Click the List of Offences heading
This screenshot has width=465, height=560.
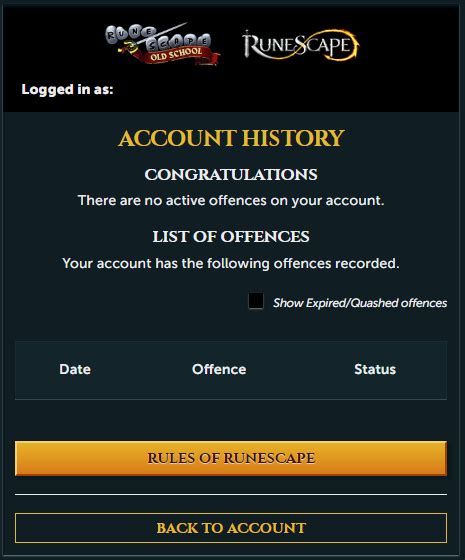tap(231, 236)
